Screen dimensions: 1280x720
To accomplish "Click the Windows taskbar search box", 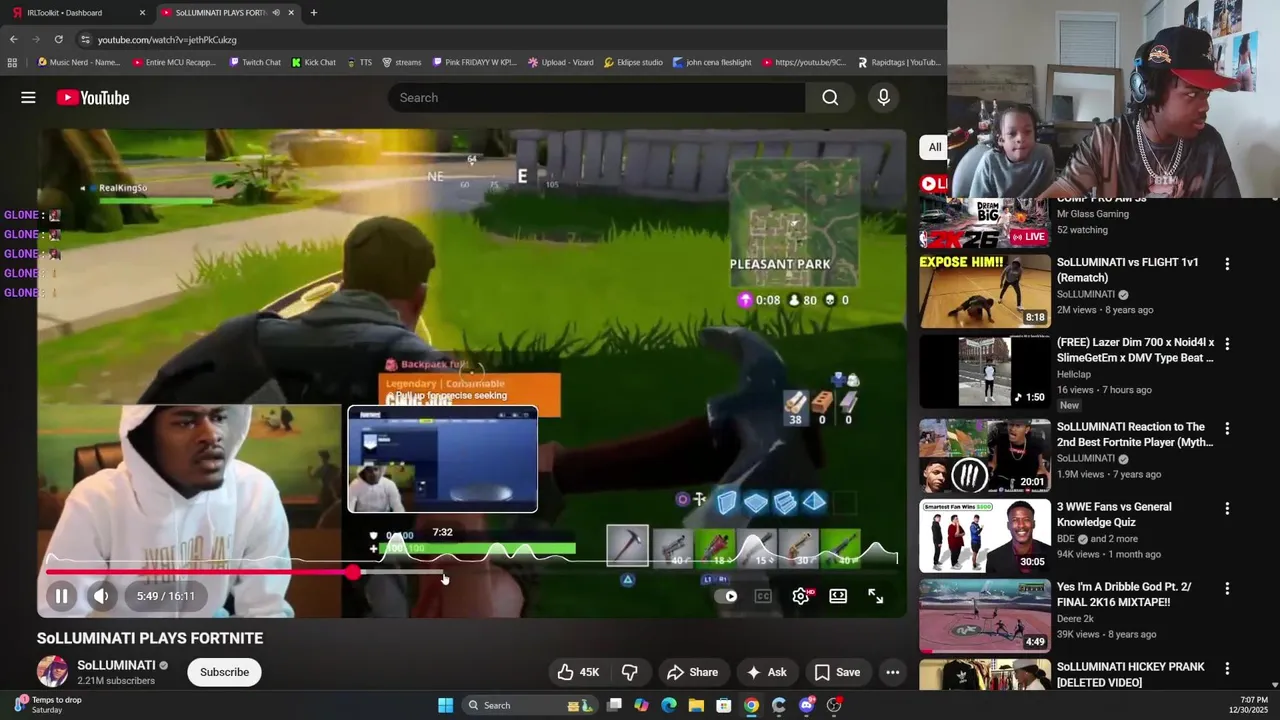I will click(528, 705).
